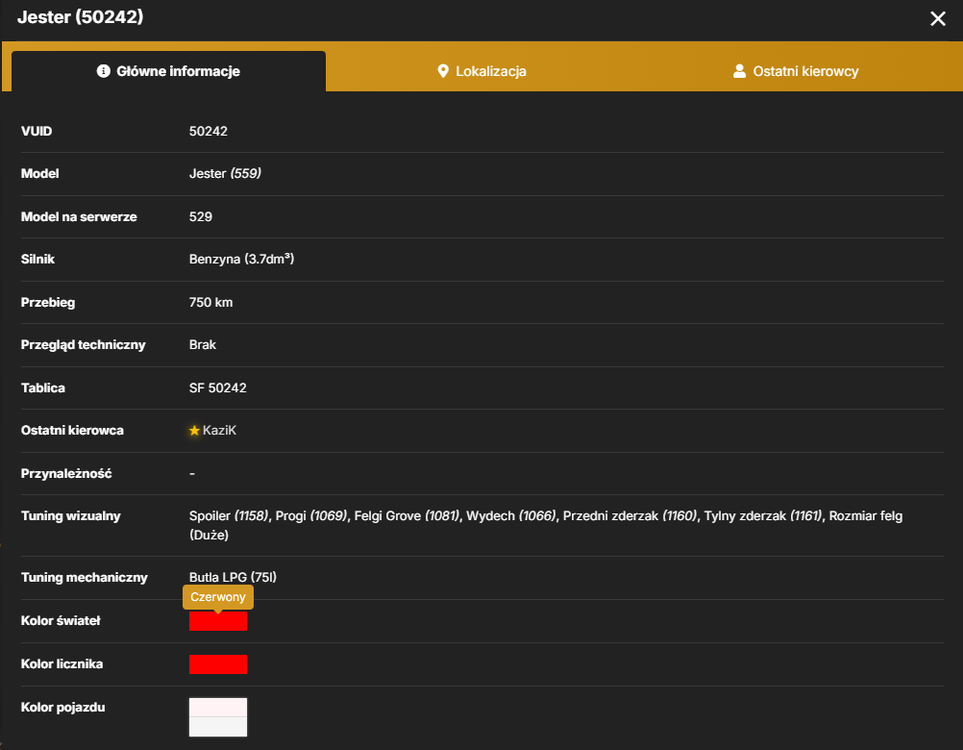The image size is (963, 750).
Task: Click the Silnik label
Action: (37, 259)
